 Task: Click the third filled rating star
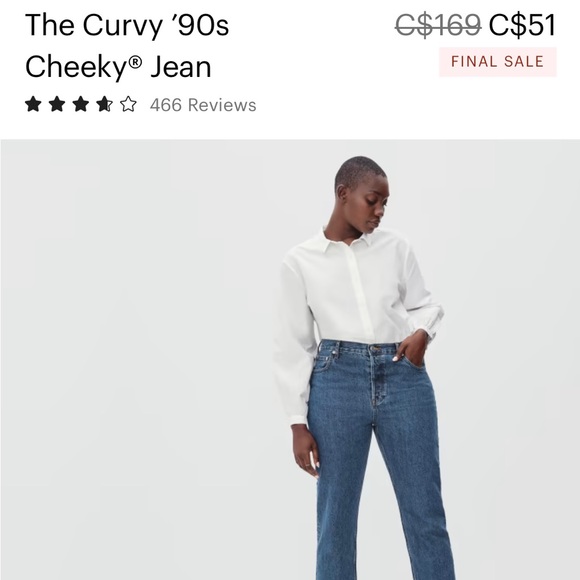[x=81, y=104]
